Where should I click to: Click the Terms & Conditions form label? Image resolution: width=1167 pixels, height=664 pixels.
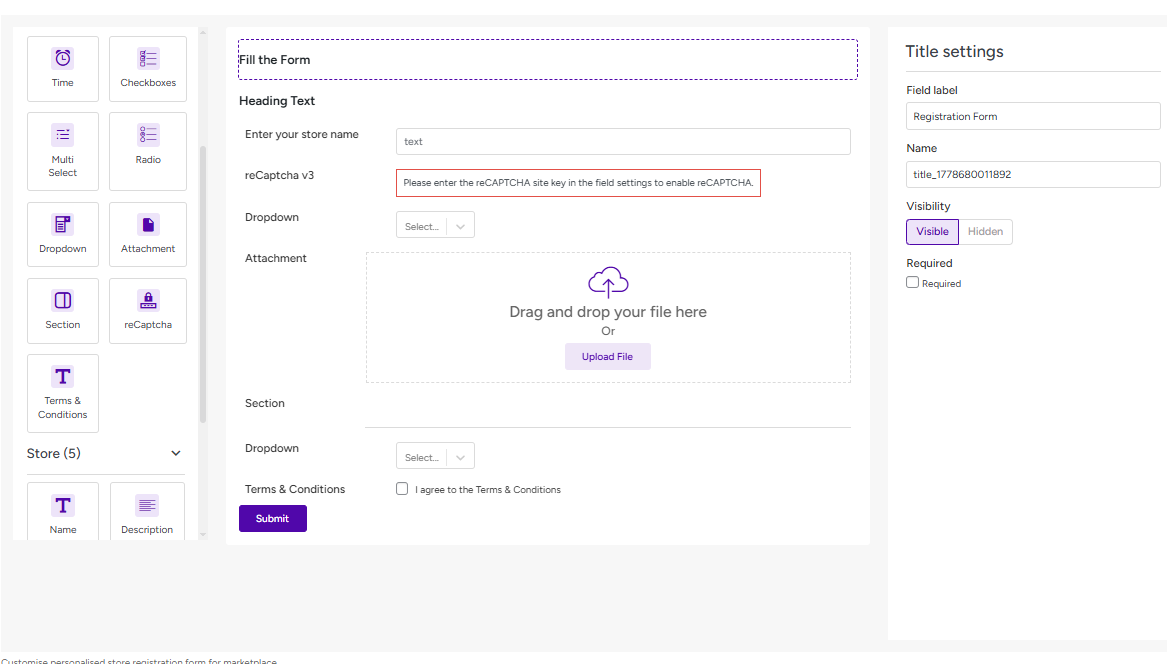coord(295,489)
